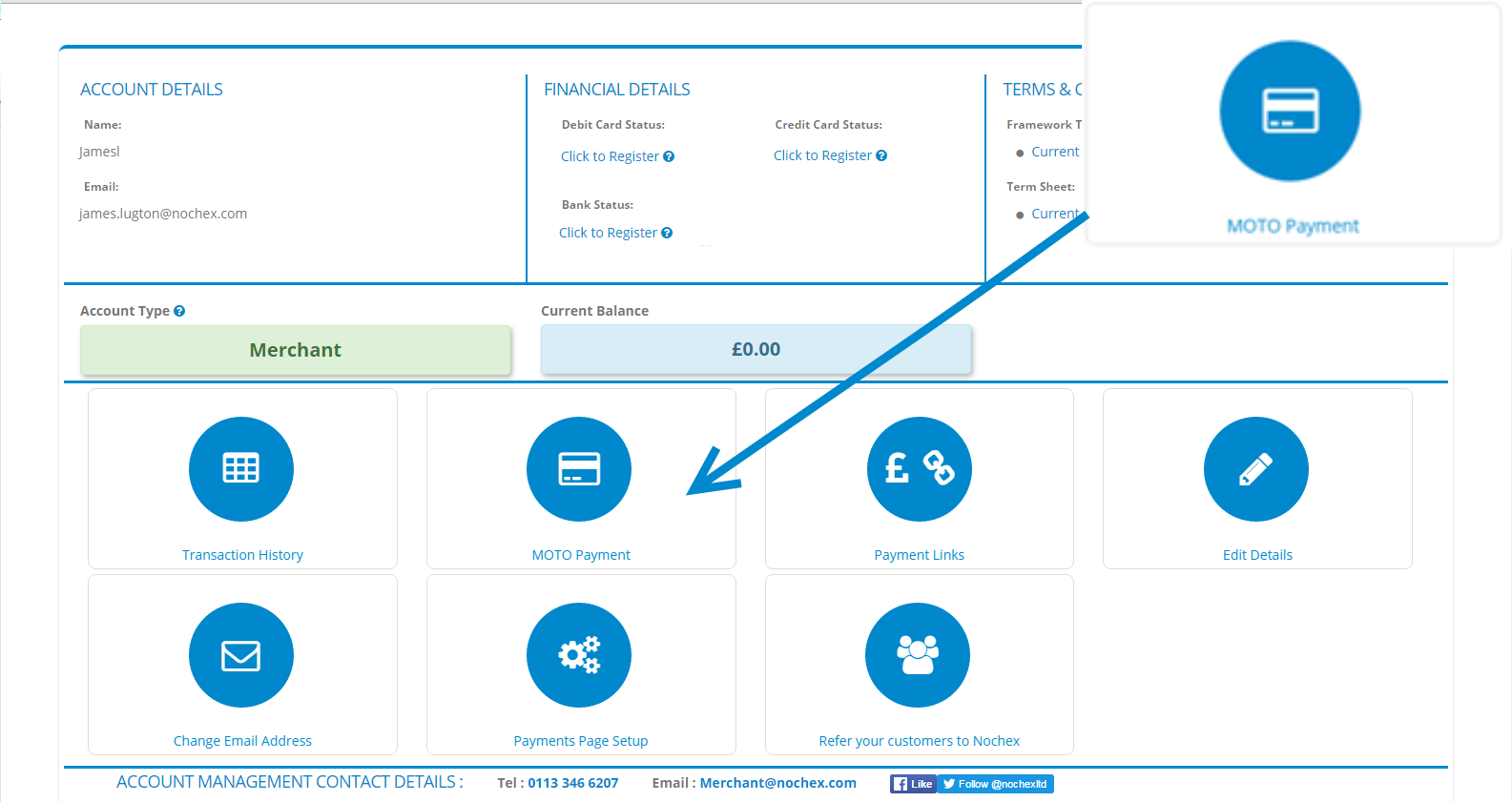Select the account name Jamesl
This screenshot has width=1512, height=802.
(99, 152)
